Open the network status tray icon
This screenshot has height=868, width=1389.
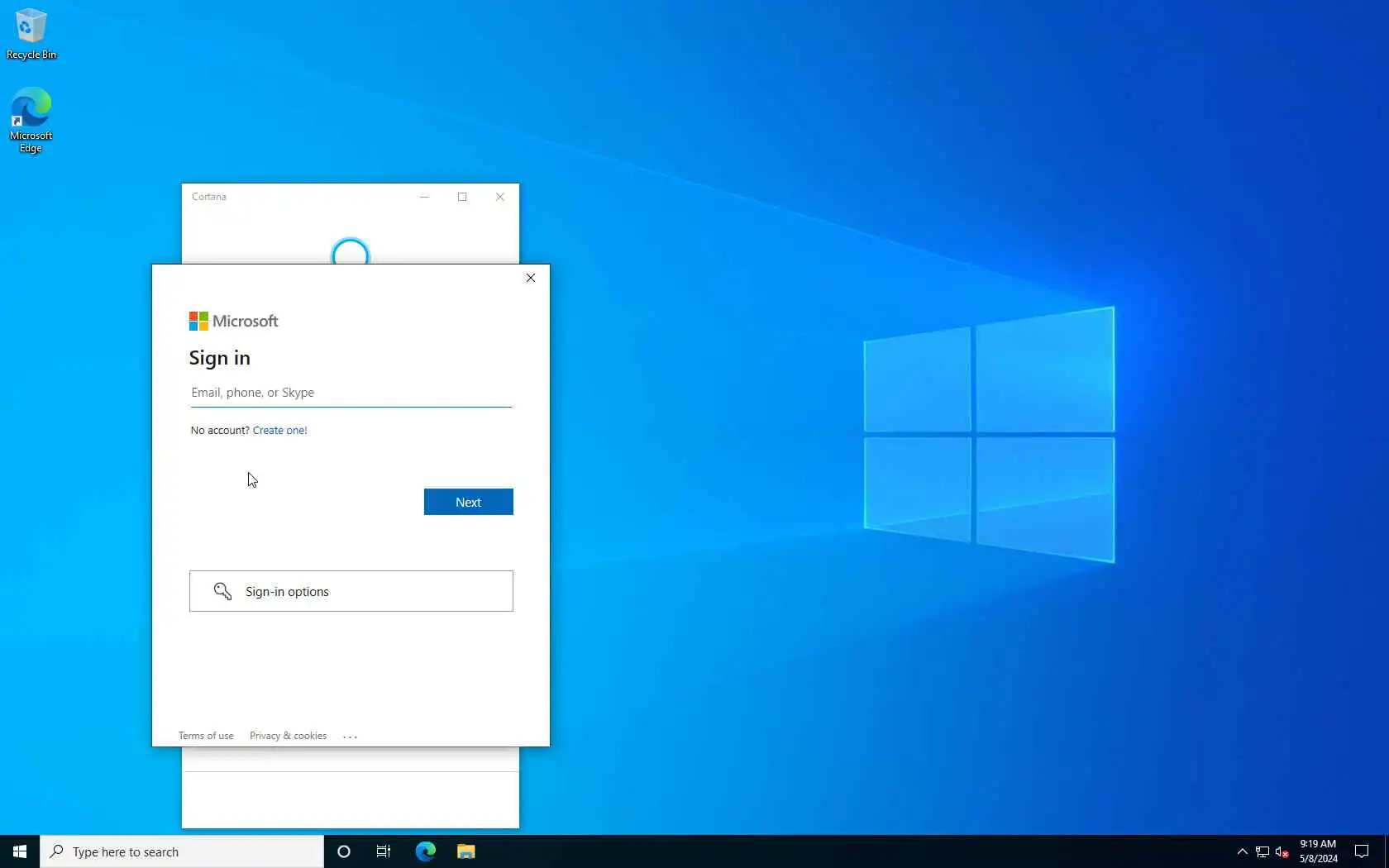(x=1263, y=851)
